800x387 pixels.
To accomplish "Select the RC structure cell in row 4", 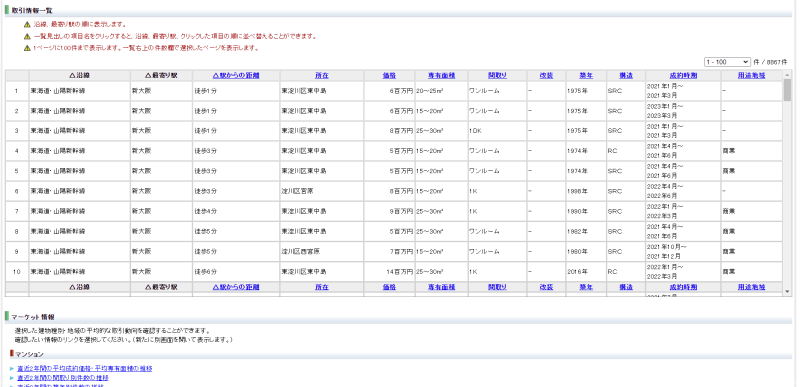I will (x=626, y=151).
